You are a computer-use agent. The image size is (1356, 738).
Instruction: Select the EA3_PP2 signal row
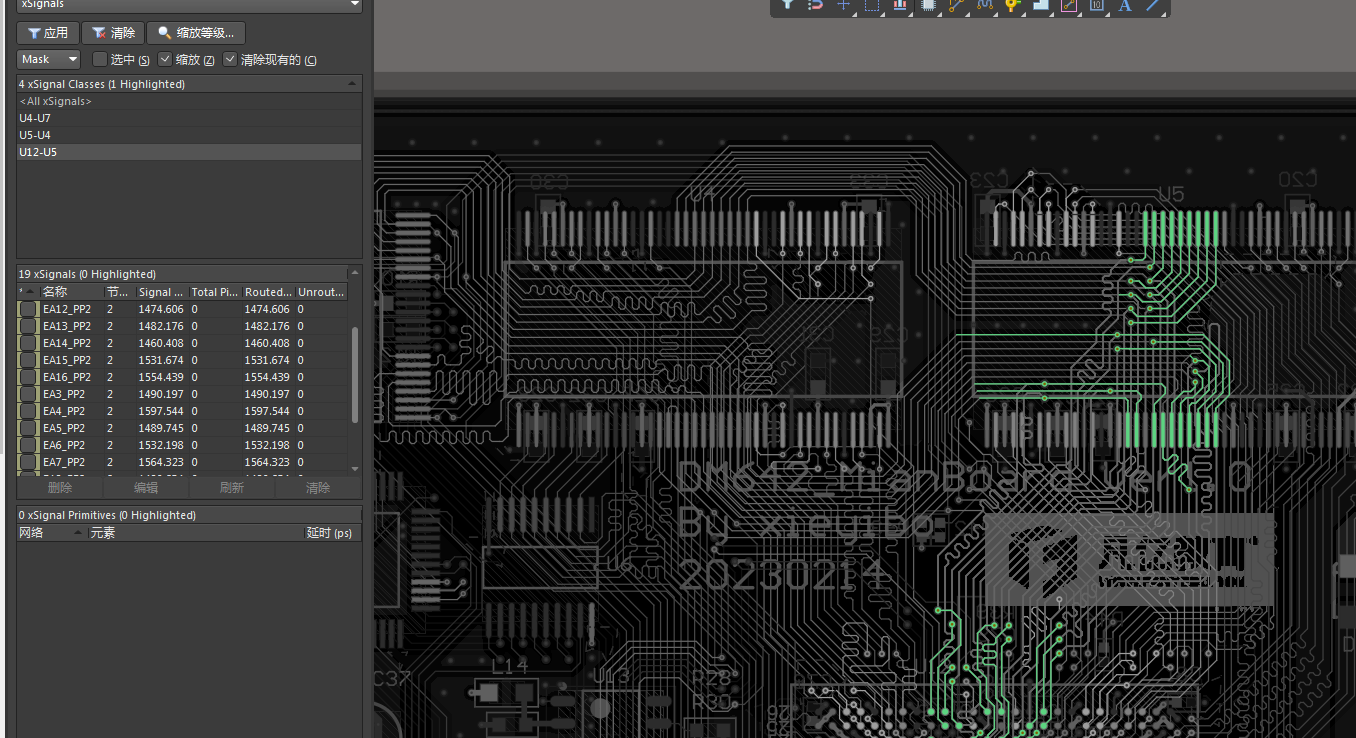pyautogui.click(x=183, y=394)
